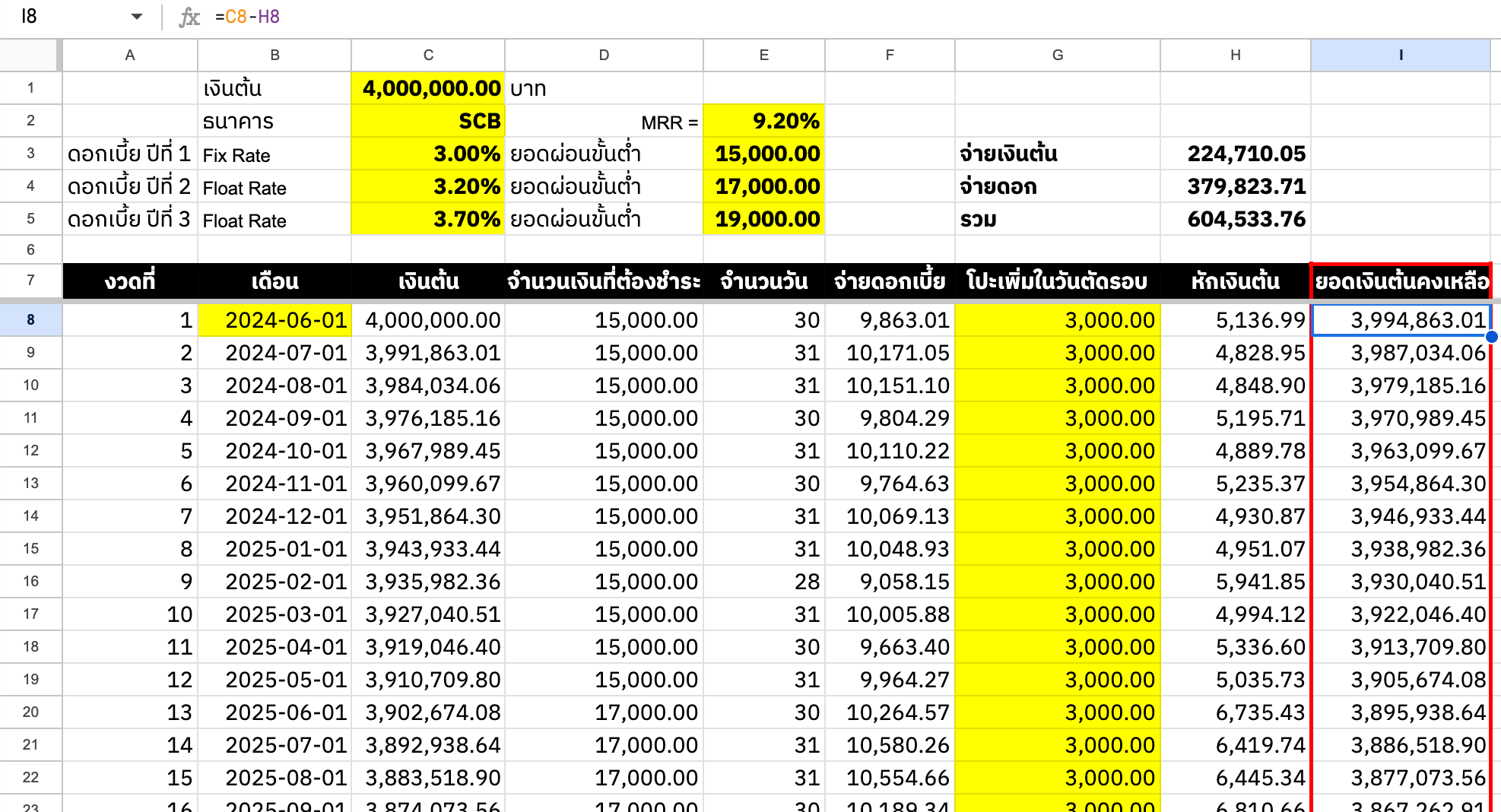
Task: Select row 1 header
Action: click(x=30, y=88)
